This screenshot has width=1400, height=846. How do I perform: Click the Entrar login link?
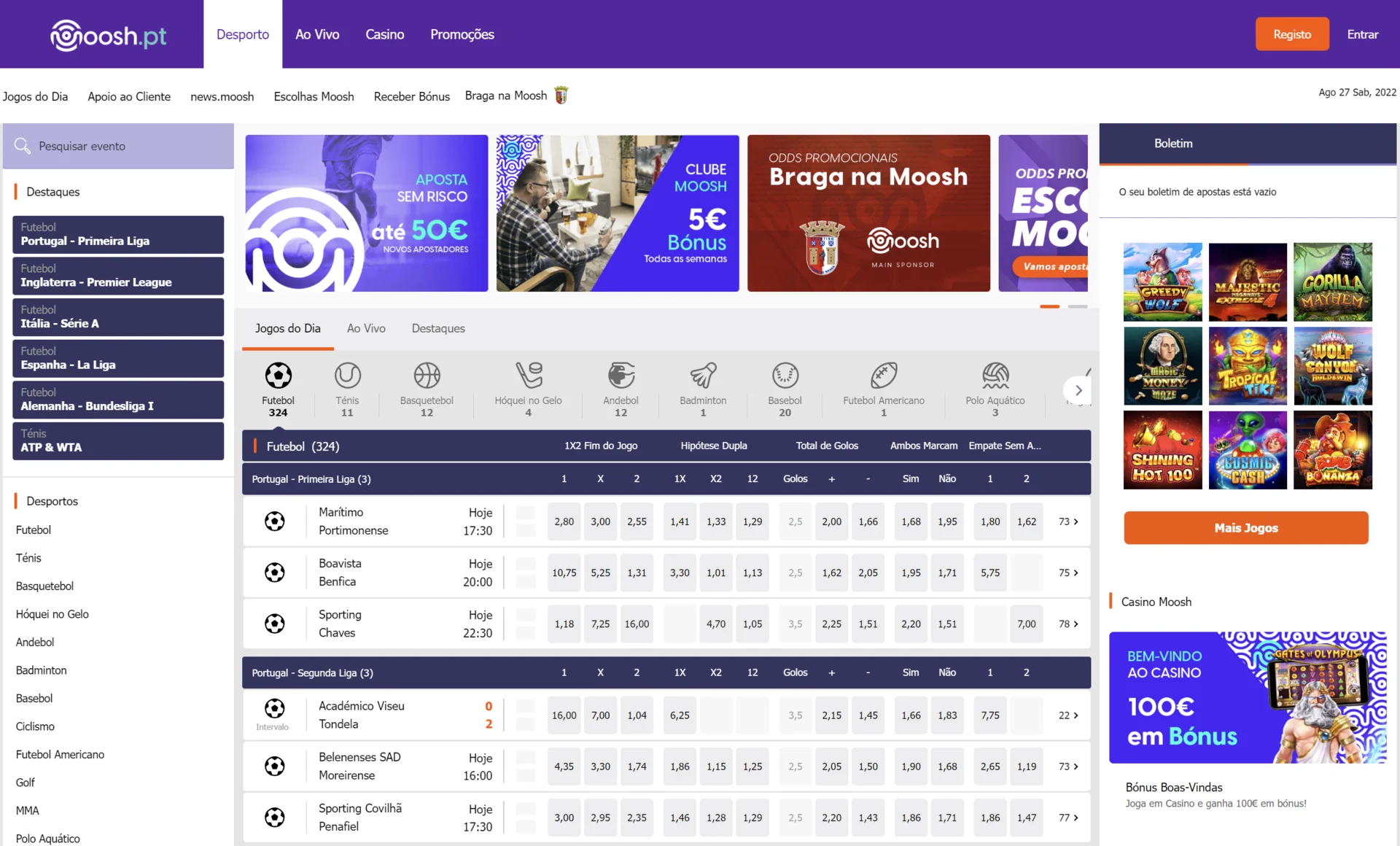pos(1362,34)
